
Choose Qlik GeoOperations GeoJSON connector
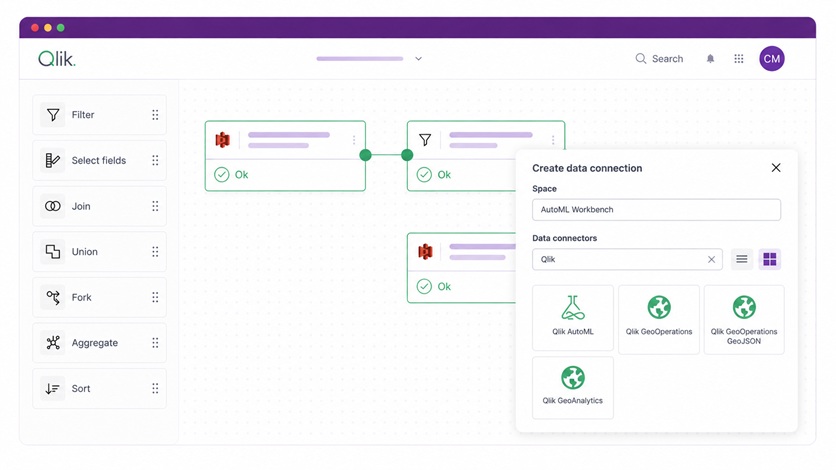[x=744, y=319]
